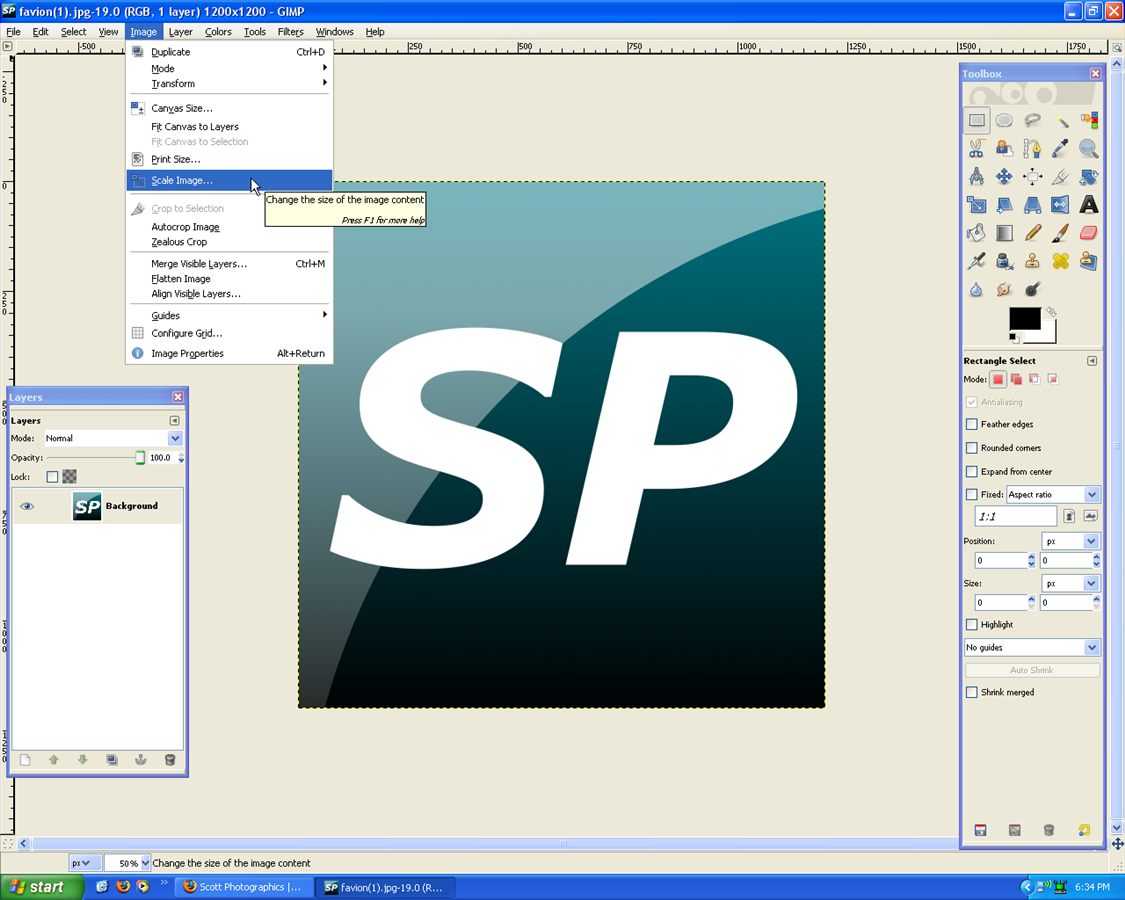Select the Fuzzy Select magic wand tool
1125x900 pixels.
point(1061,121)
